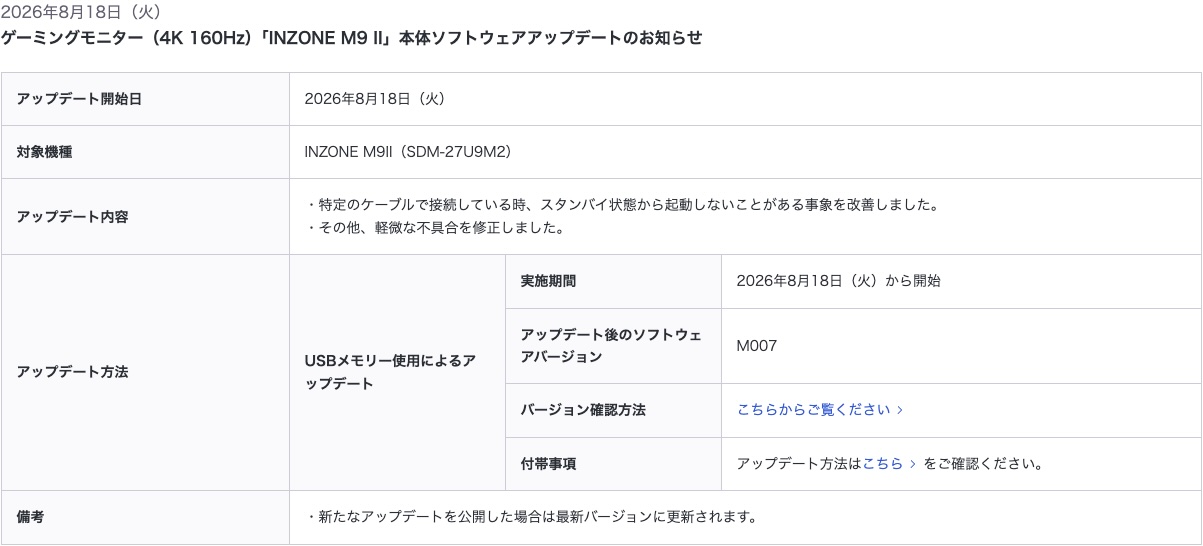The height and width of the screenshot is (546, 1203).
Task: Click the USBメモリー使用によるアップデート cell
Action: click(x=397, y=372)
